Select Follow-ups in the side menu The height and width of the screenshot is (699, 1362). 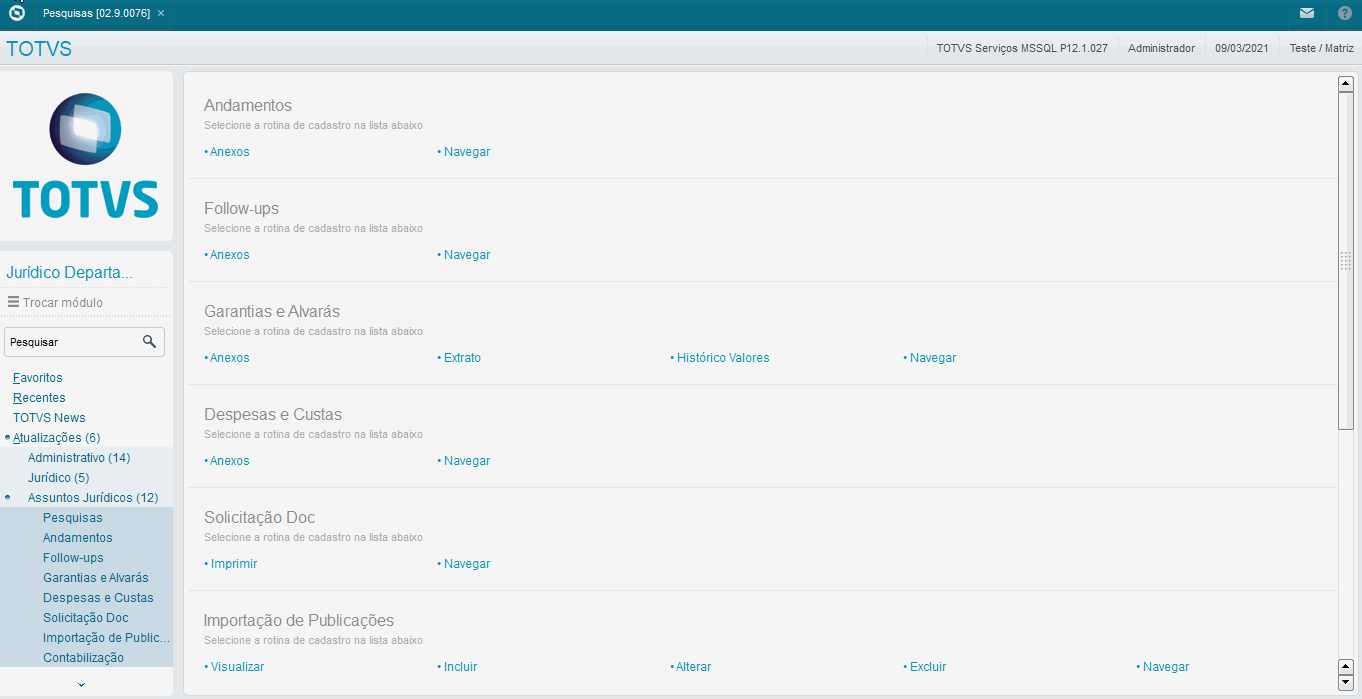[73, 558]
